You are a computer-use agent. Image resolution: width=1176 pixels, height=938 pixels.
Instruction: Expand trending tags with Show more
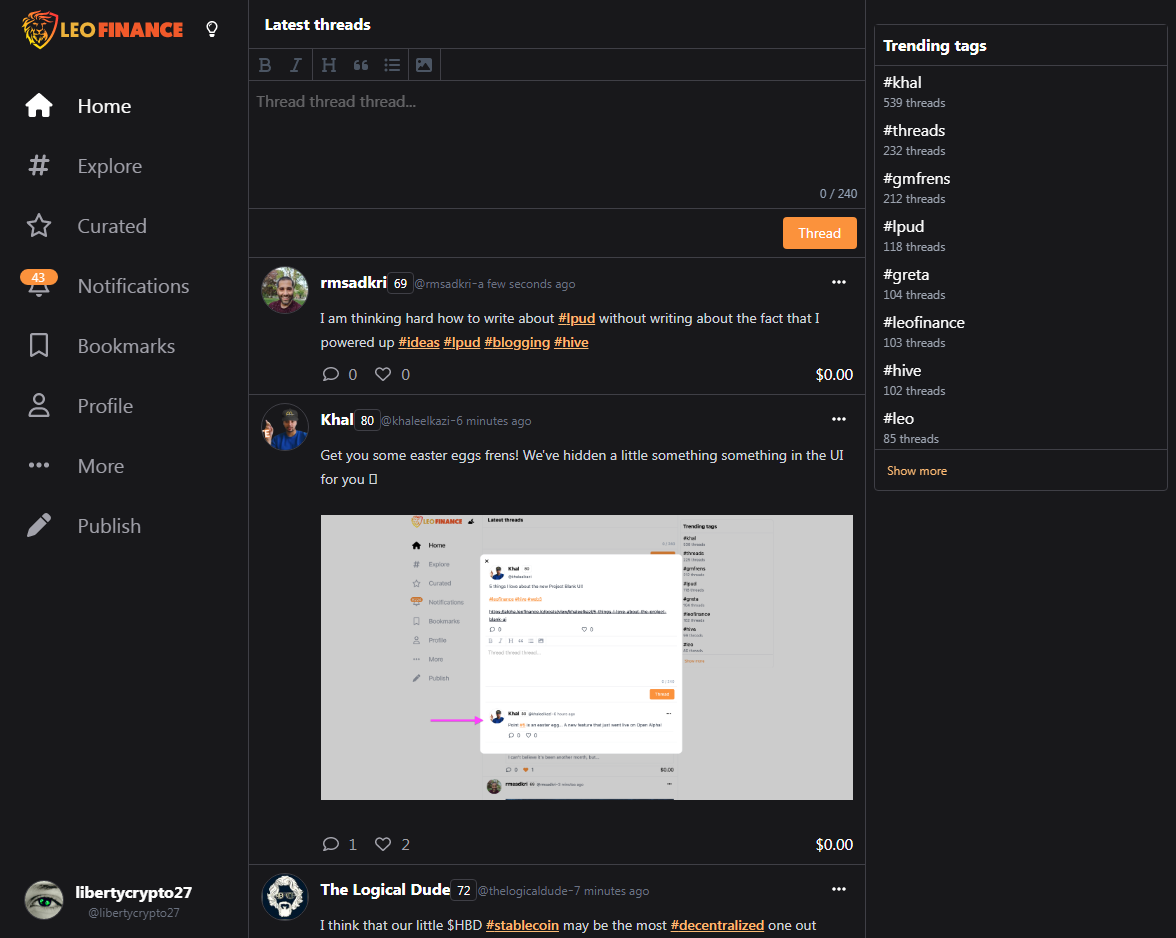916,471
